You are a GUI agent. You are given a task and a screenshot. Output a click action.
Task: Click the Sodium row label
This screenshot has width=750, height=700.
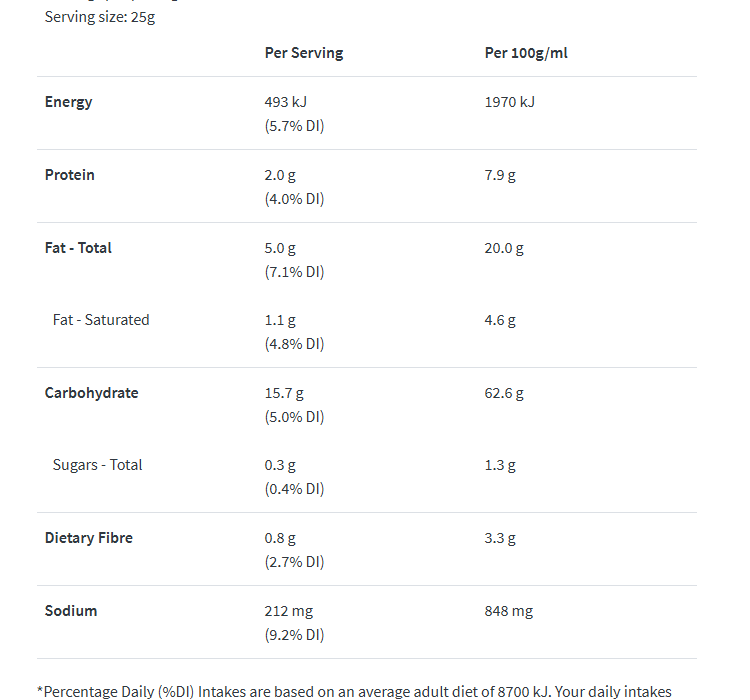(71, 611)
